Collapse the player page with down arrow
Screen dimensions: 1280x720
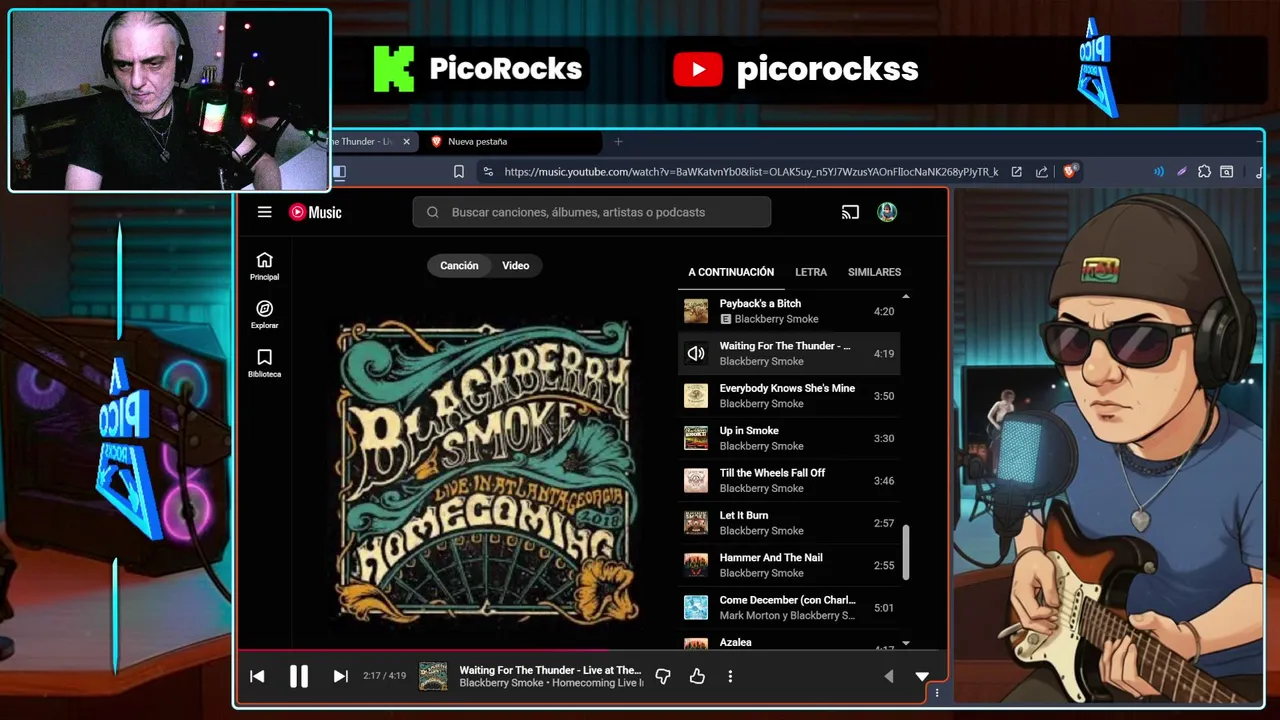pos(922,677)
